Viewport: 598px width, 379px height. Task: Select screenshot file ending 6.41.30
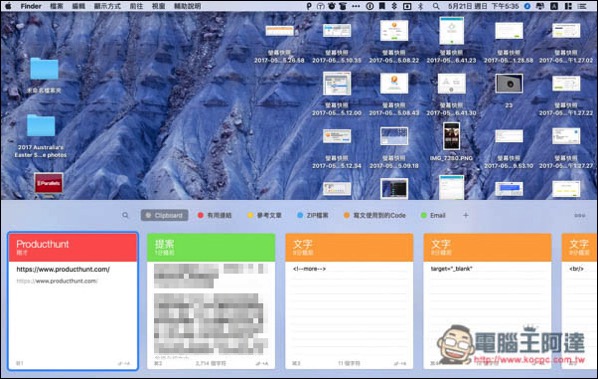click(451, 95)
